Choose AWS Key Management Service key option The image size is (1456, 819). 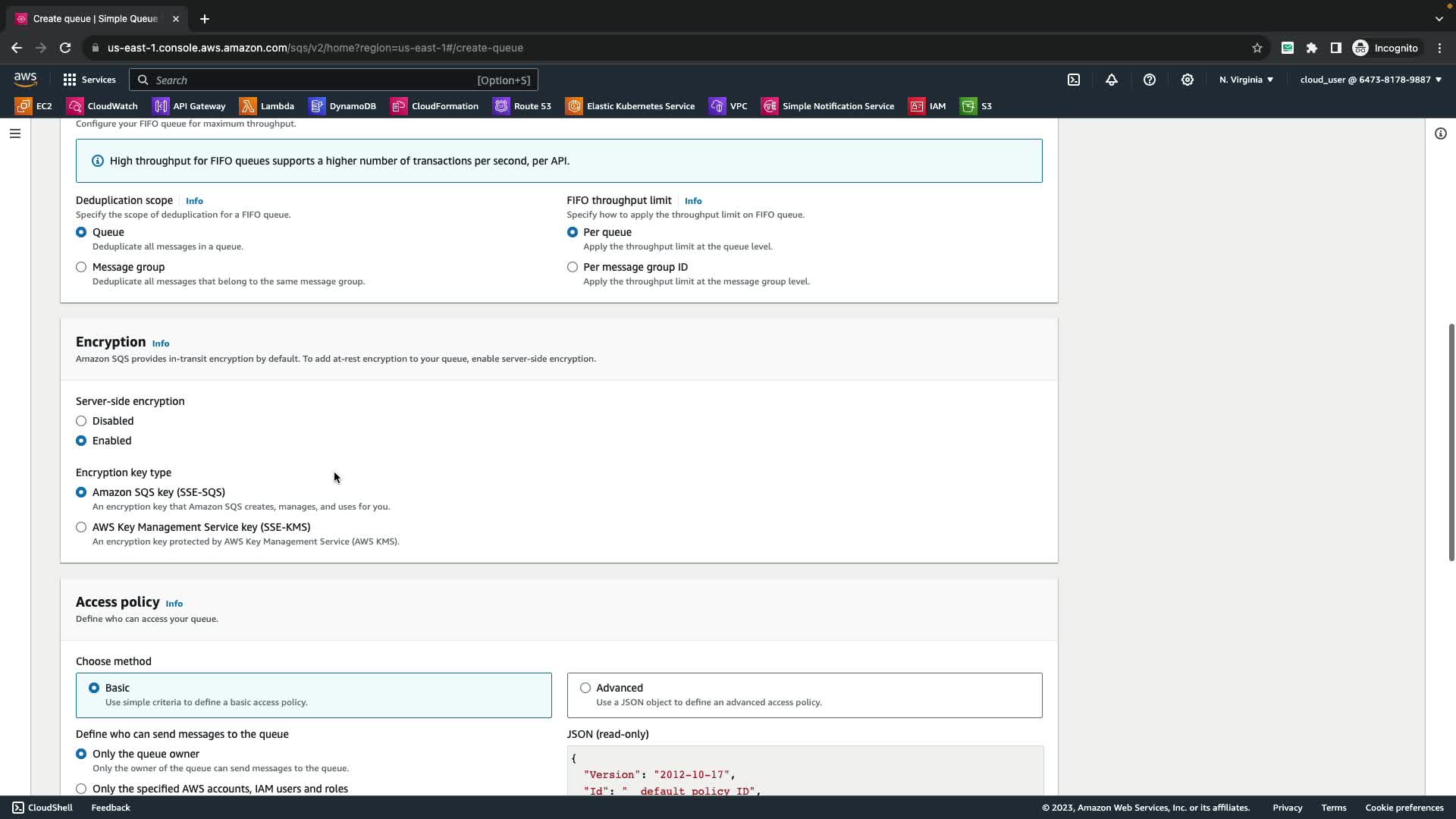81,527
